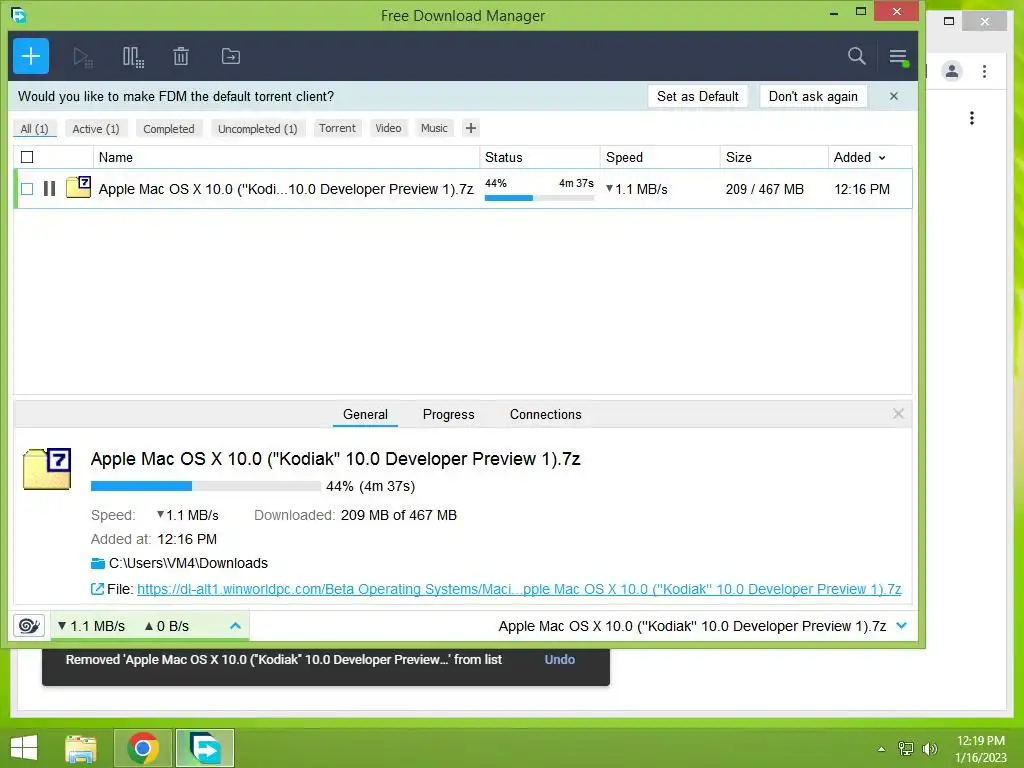Click the download speed arrow in Speed column

(609, 189)
